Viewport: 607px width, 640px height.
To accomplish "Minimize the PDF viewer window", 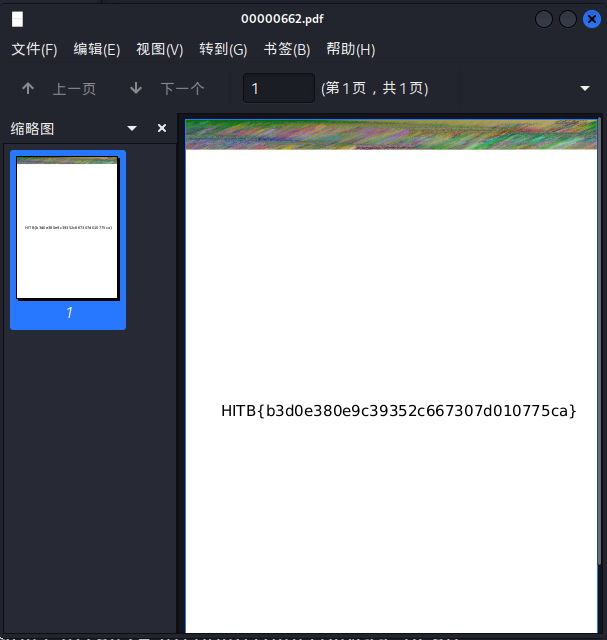I will point(544,19).
